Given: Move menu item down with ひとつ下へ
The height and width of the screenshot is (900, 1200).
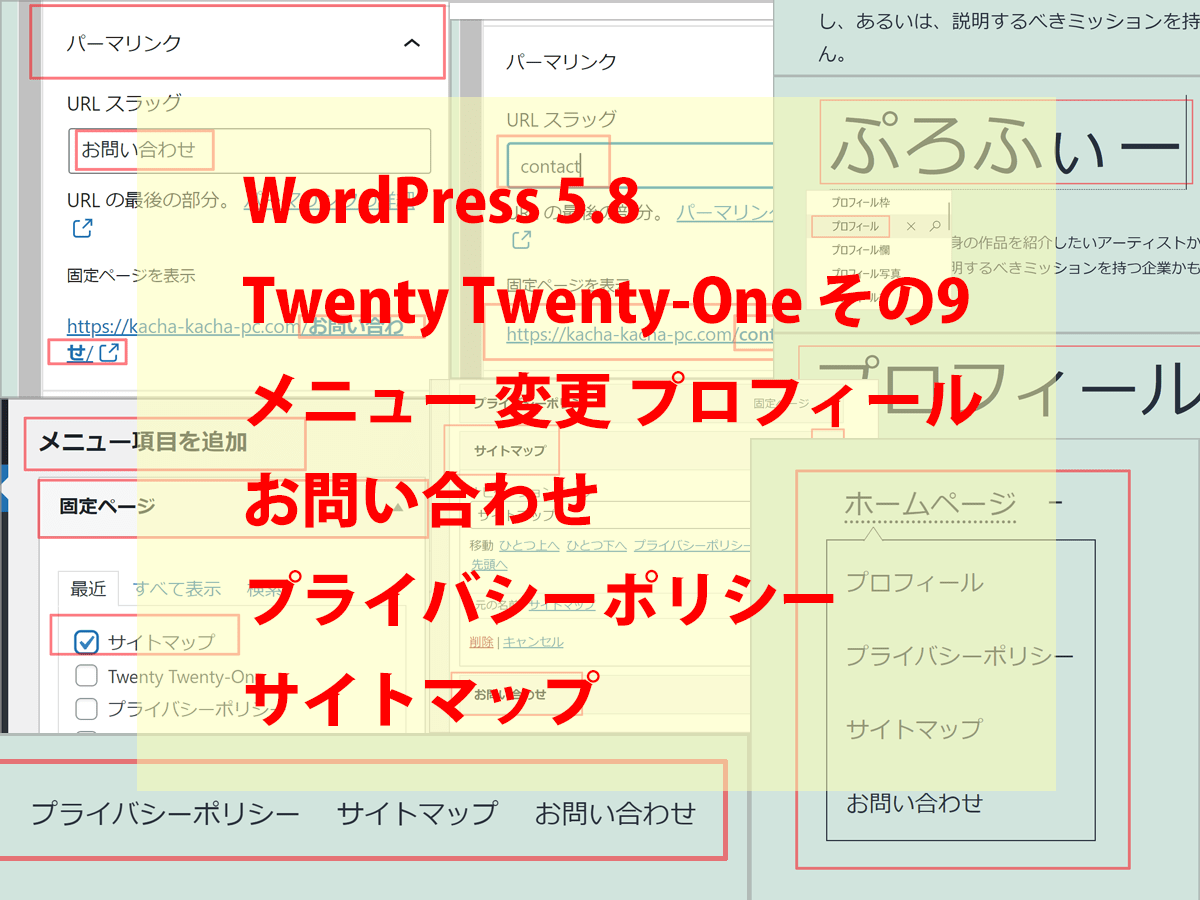Looking at the screenshot, I should coord(596,545).
